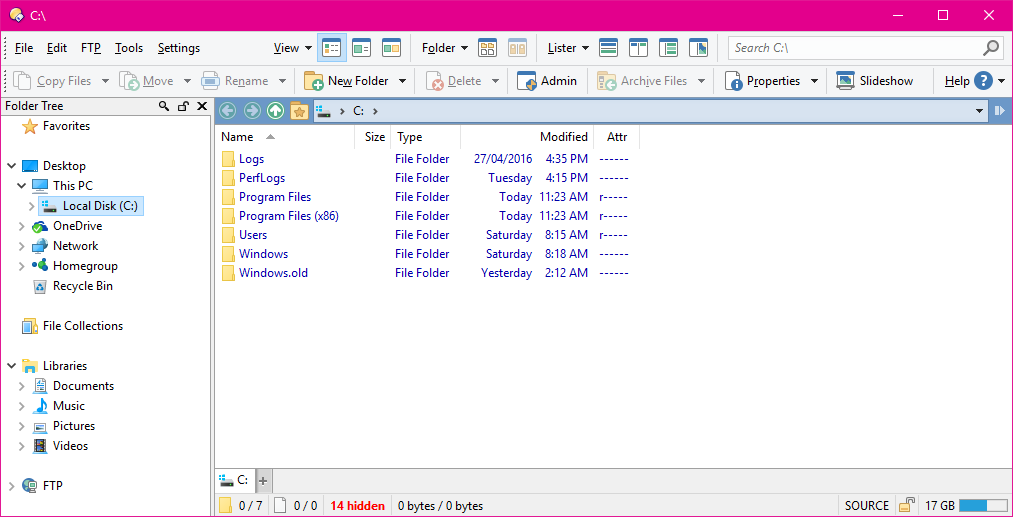Screen dimensions: 1013x517
Task: Open the Favorites star folder icon
Action: click(x=298, y=111)
